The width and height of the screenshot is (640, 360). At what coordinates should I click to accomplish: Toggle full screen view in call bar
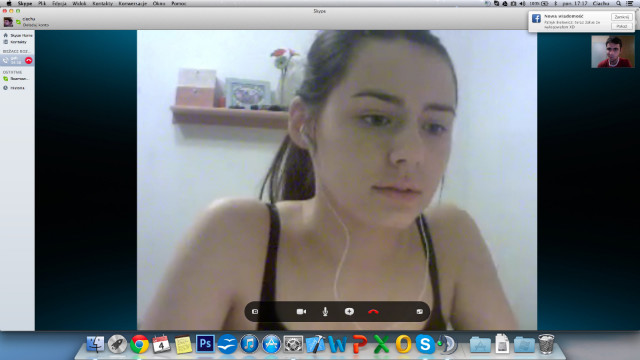coord(420,311)
